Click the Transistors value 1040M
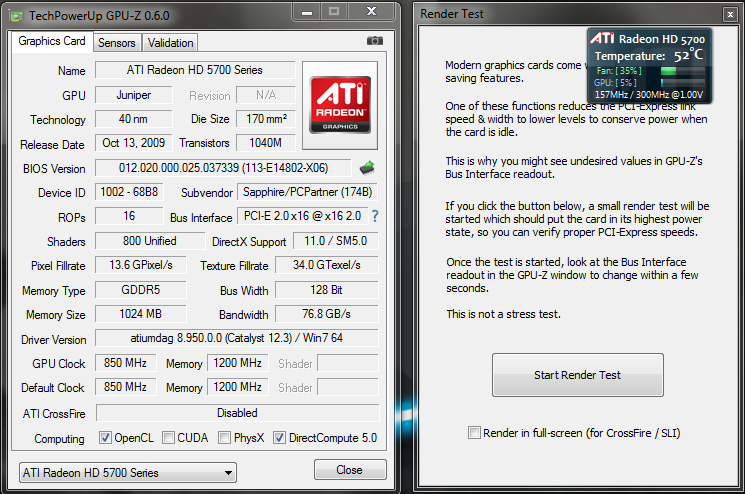 [x=266, y=143]
